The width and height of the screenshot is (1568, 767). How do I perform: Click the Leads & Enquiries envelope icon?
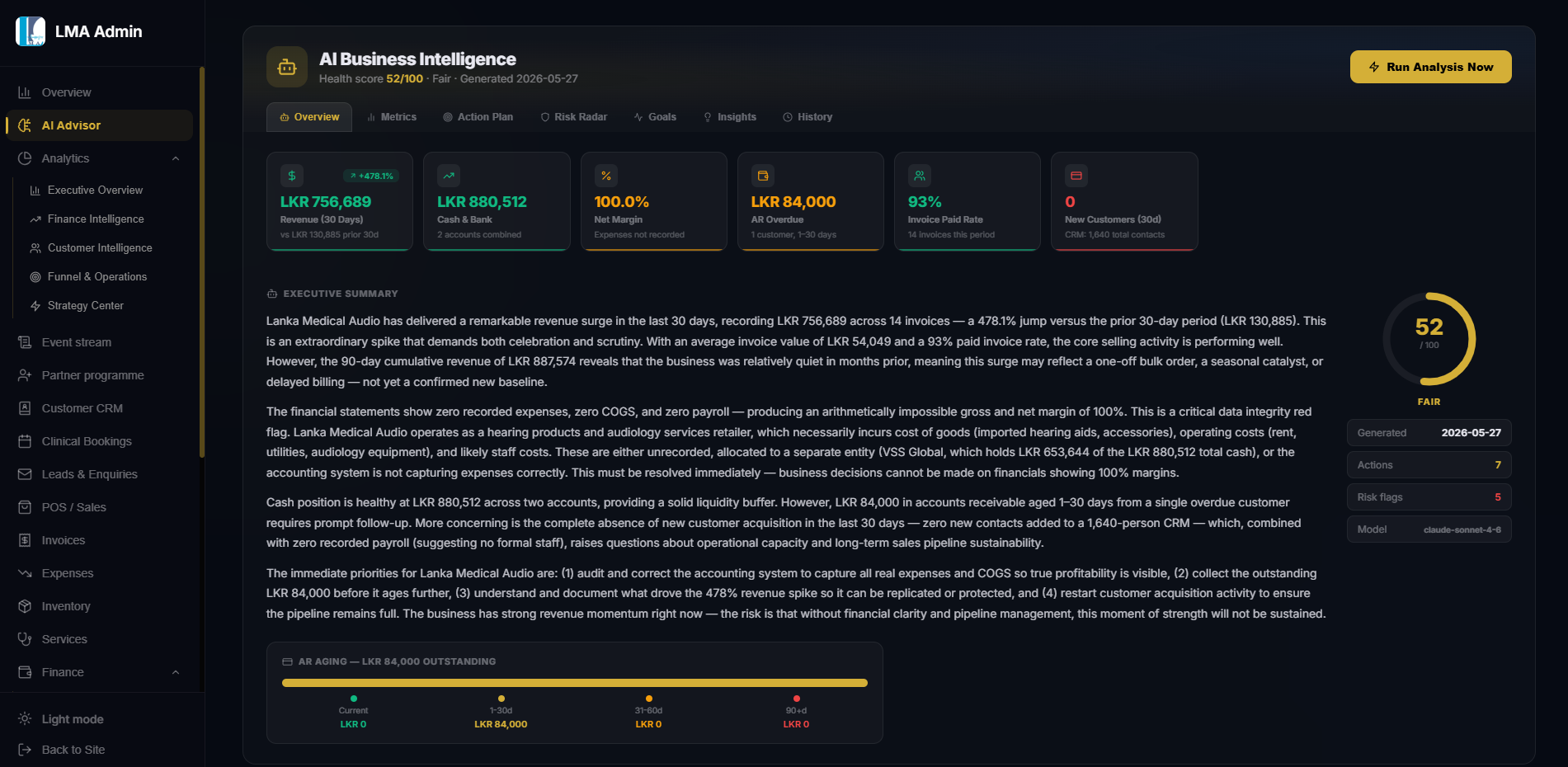coord(25,474)
